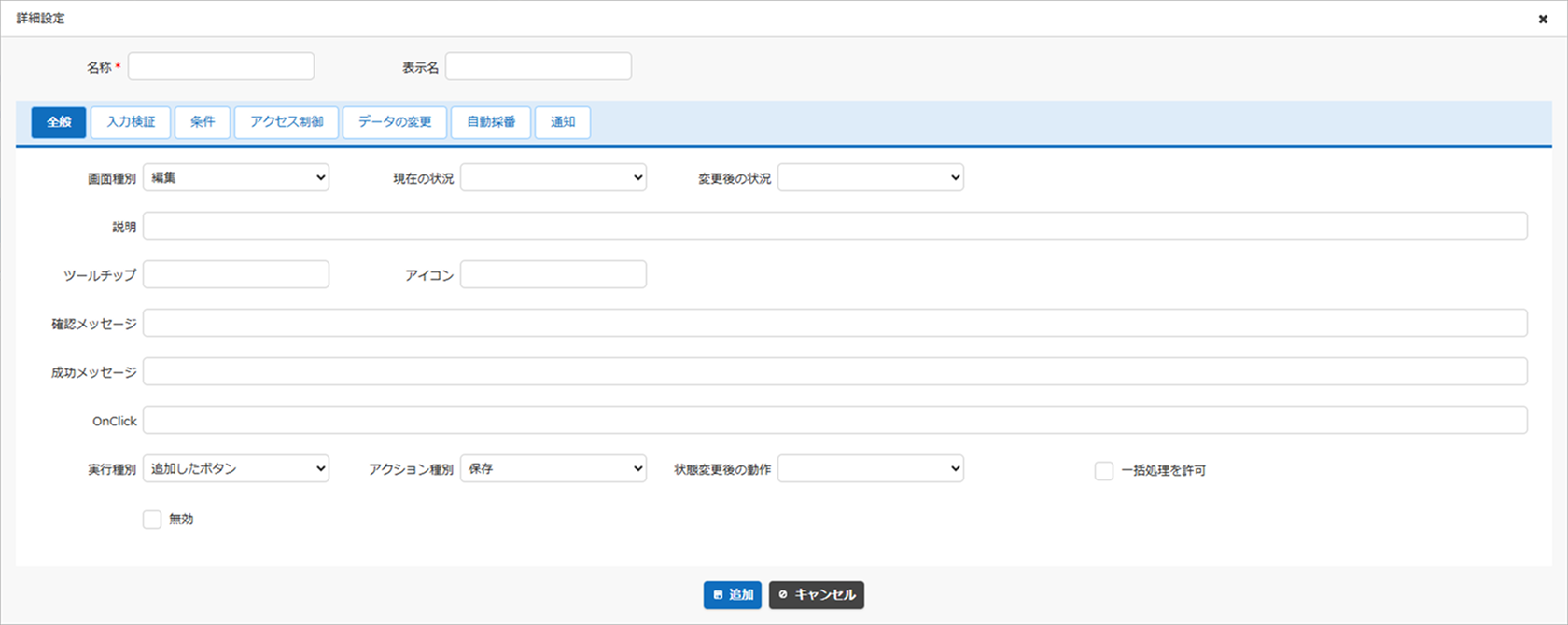This screenshot has width=1568, height=625.
Task: Click the 成功メッセージ field
Action: point(835,372)
